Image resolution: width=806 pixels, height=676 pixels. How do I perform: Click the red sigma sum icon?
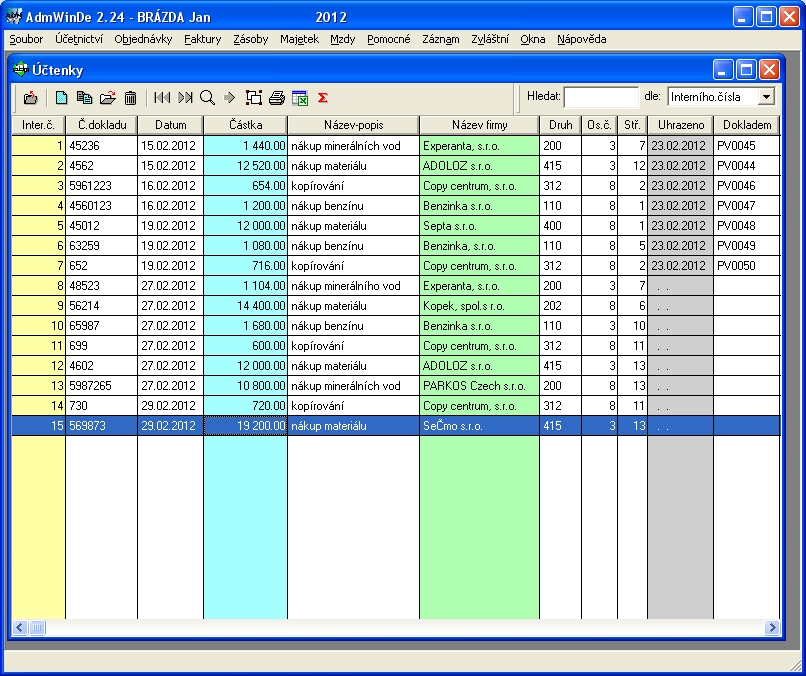pyautogui.click(x=323, y=98)
